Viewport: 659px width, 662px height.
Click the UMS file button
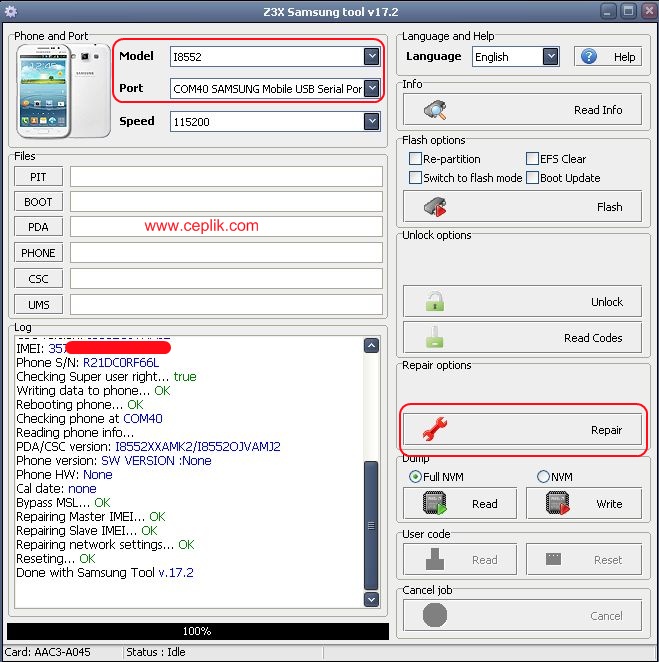(38, 305)
